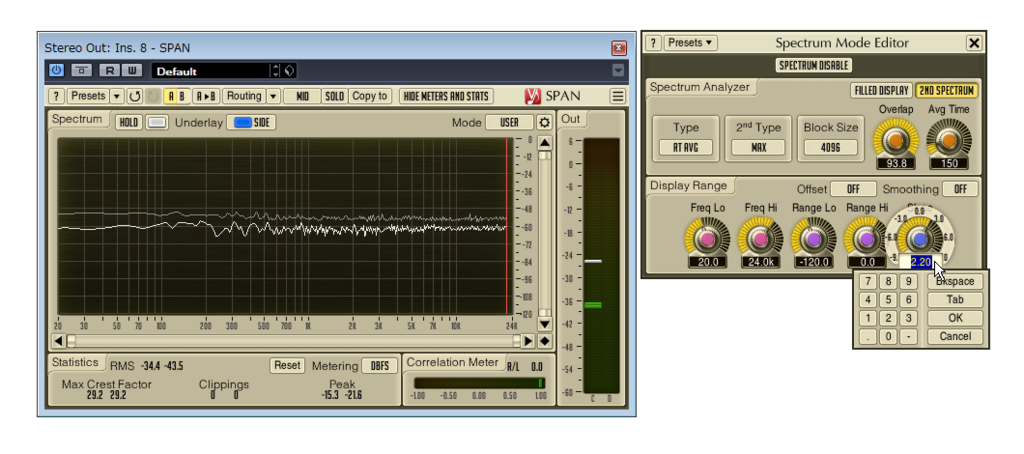Open the Cubase plugin window menu arrow
Viewport: 1024px width, 454px height.
point(618,70)
